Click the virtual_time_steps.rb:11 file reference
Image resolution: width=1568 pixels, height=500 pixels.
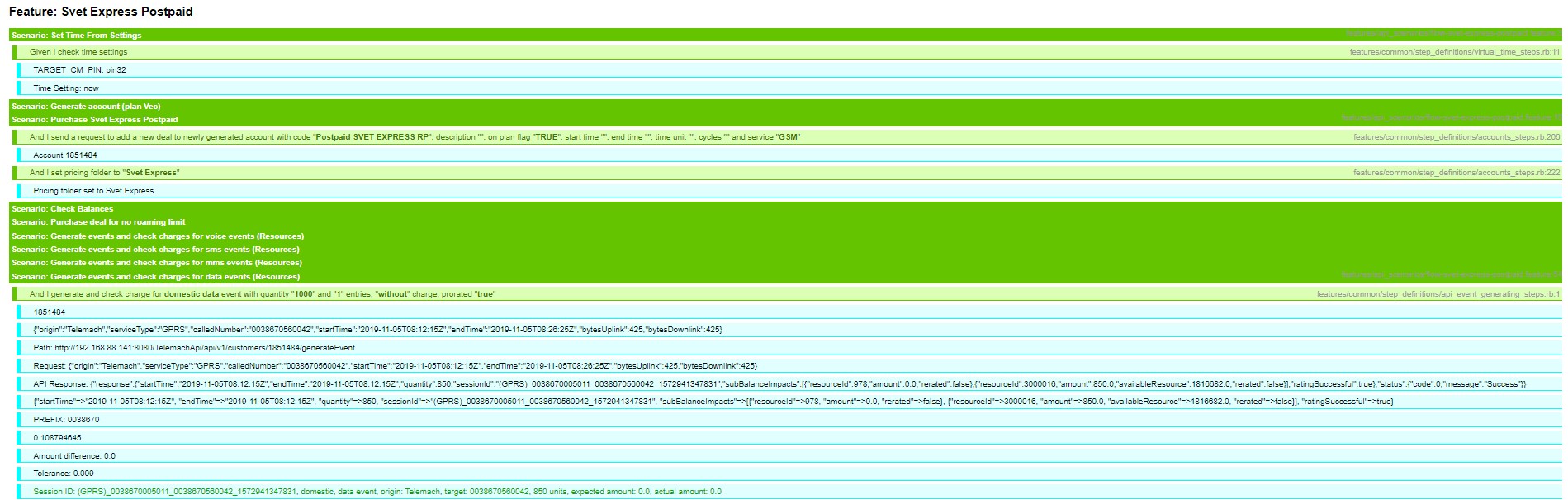click(x=1454, y=52)
